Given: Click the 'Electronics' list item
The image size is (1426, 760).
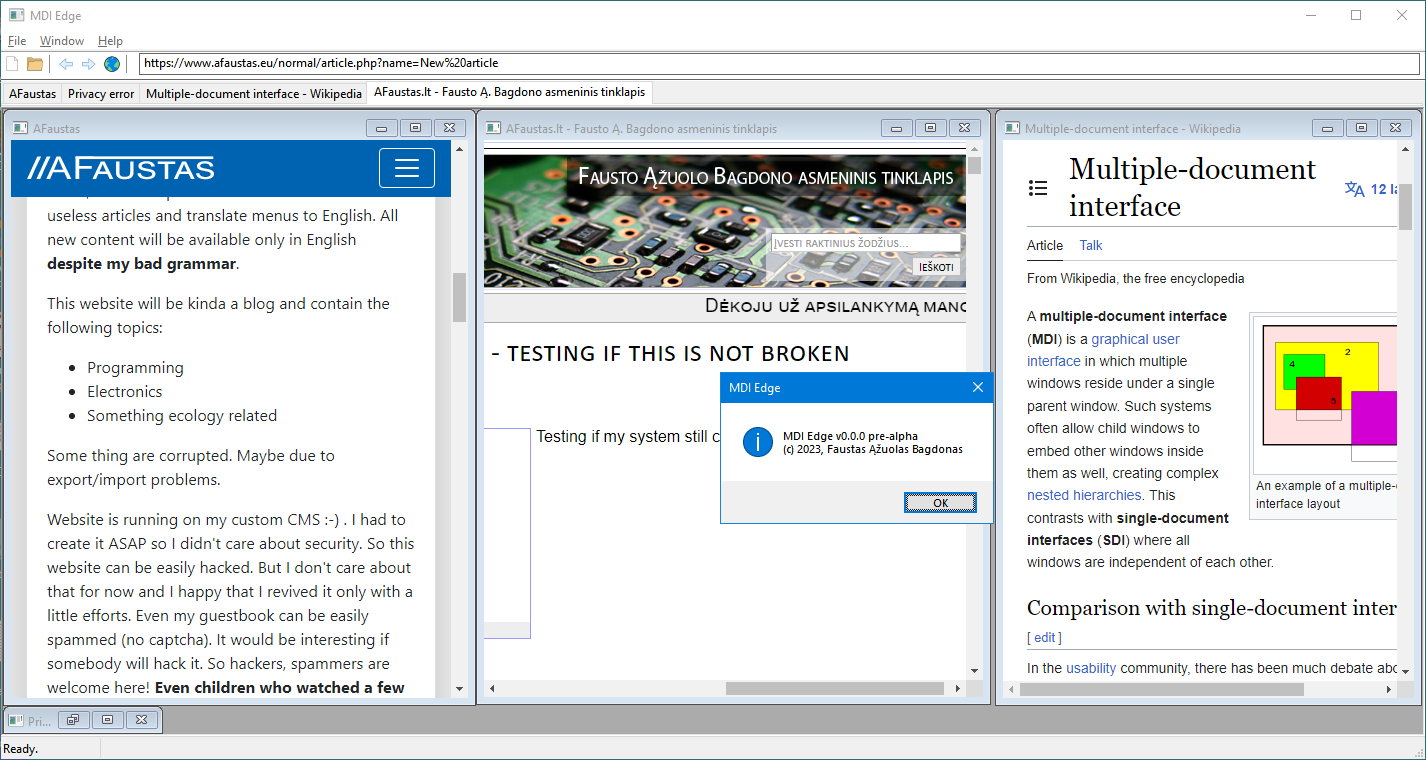Looking at the screenshot, I should pos(124,391).
